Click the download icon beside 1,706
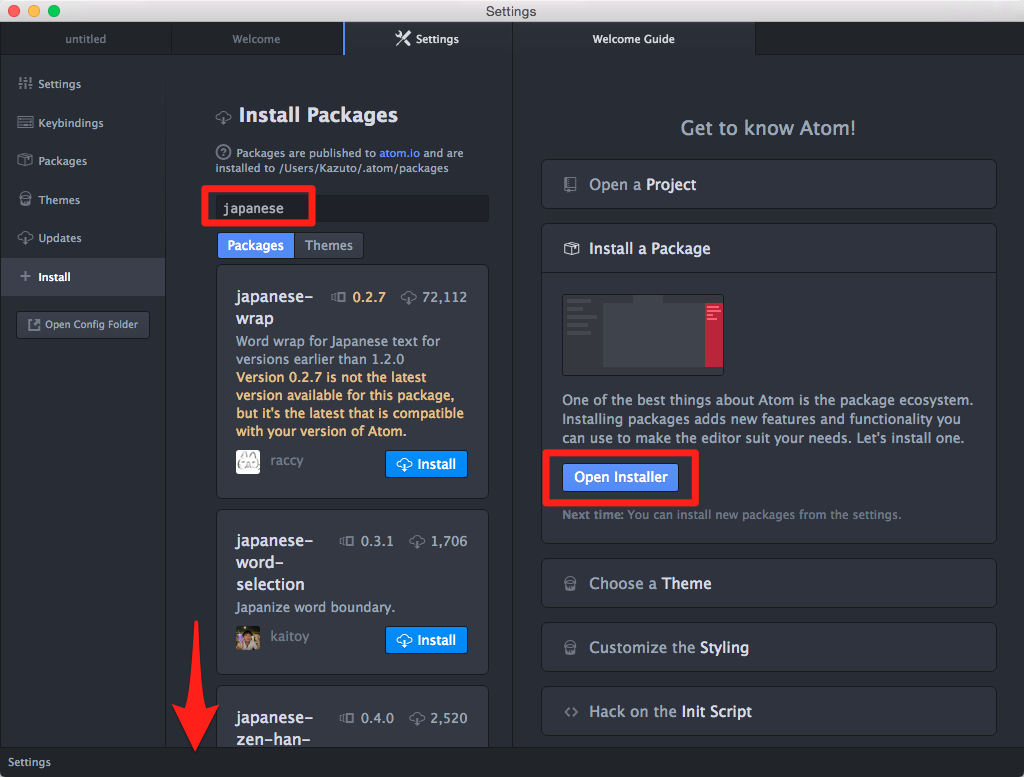Image resolution: width=1024 pixels, height=777 pixels. [417, 542]
